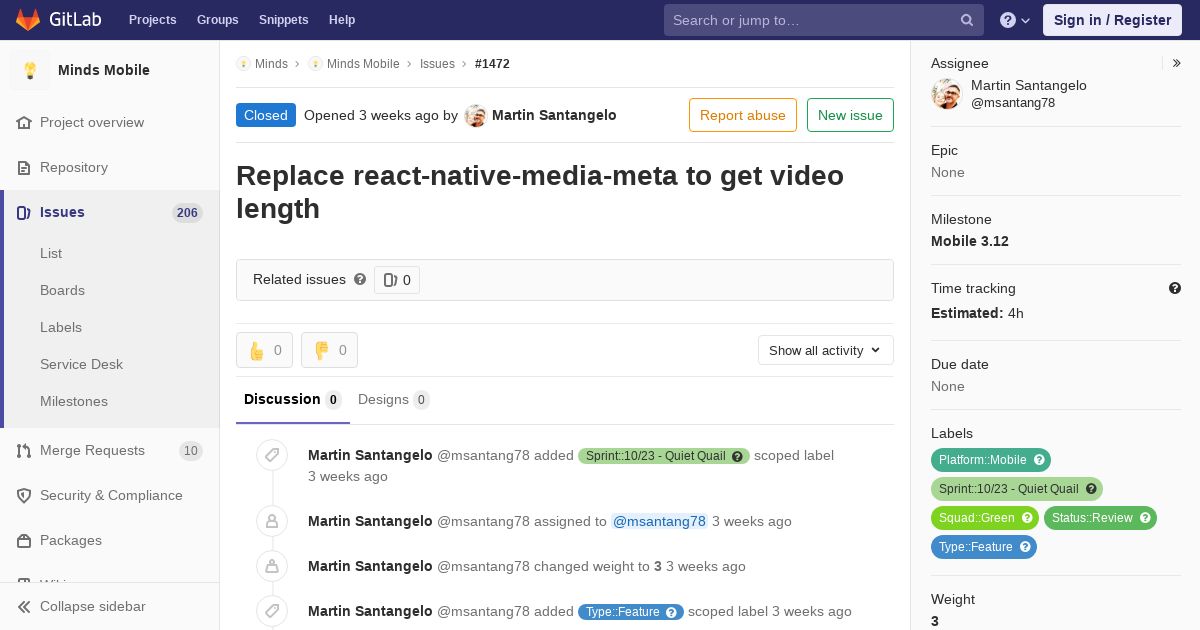1200x630 pixels.
Task: Click Help in the top navigation
Action: pyautogui.click(x=342, y=20)
